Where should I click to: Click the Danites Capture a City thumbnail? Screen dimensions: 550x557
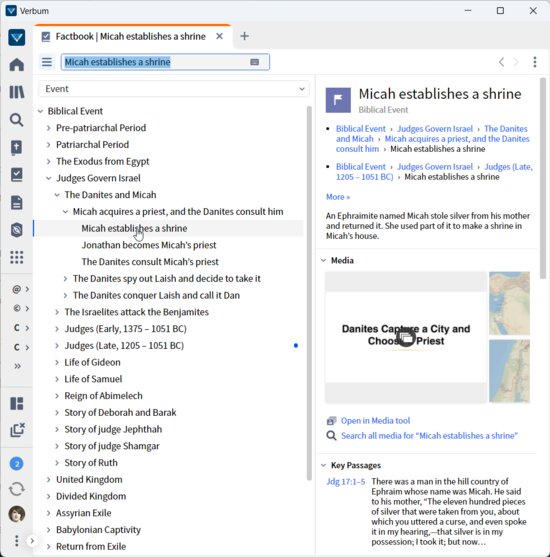point(406,337)
